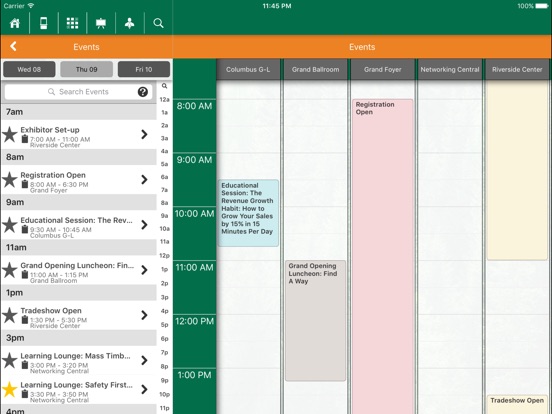Open the speaker person icon

pyautogui.click(x=130, y=23)
